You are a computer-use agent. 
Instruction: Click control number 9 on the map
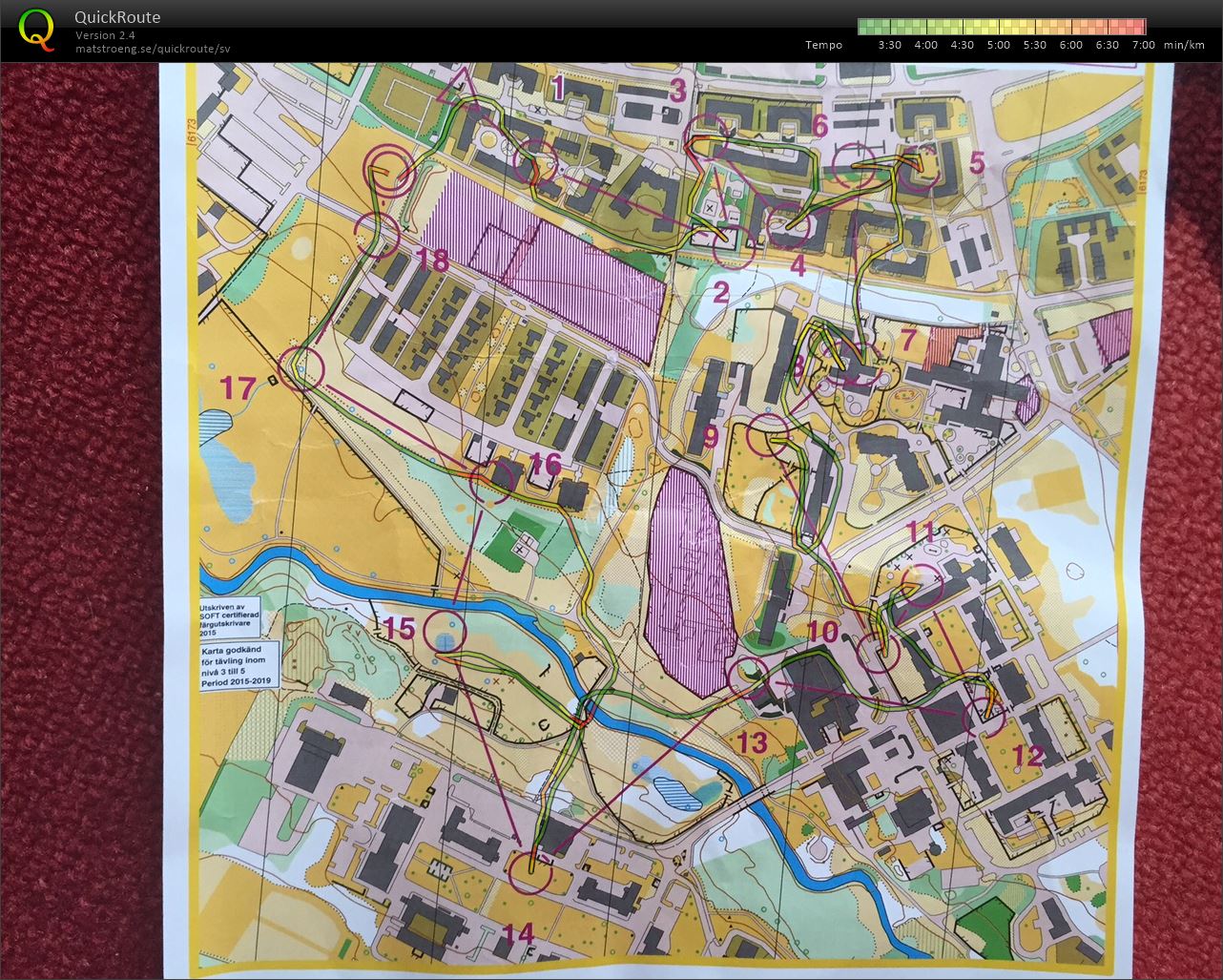pyautogui.click(x=709, y=437)
